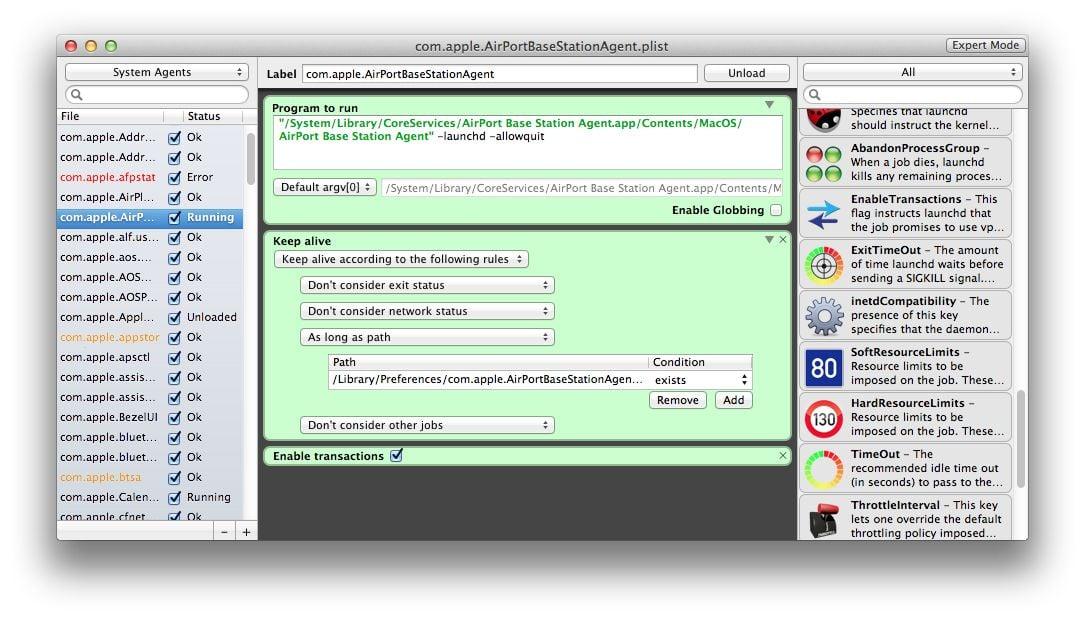The width and height of the screenshot is (1085, 619).
Task: Select the com.apple.AOSP… row
Action: tap(149, 297)
